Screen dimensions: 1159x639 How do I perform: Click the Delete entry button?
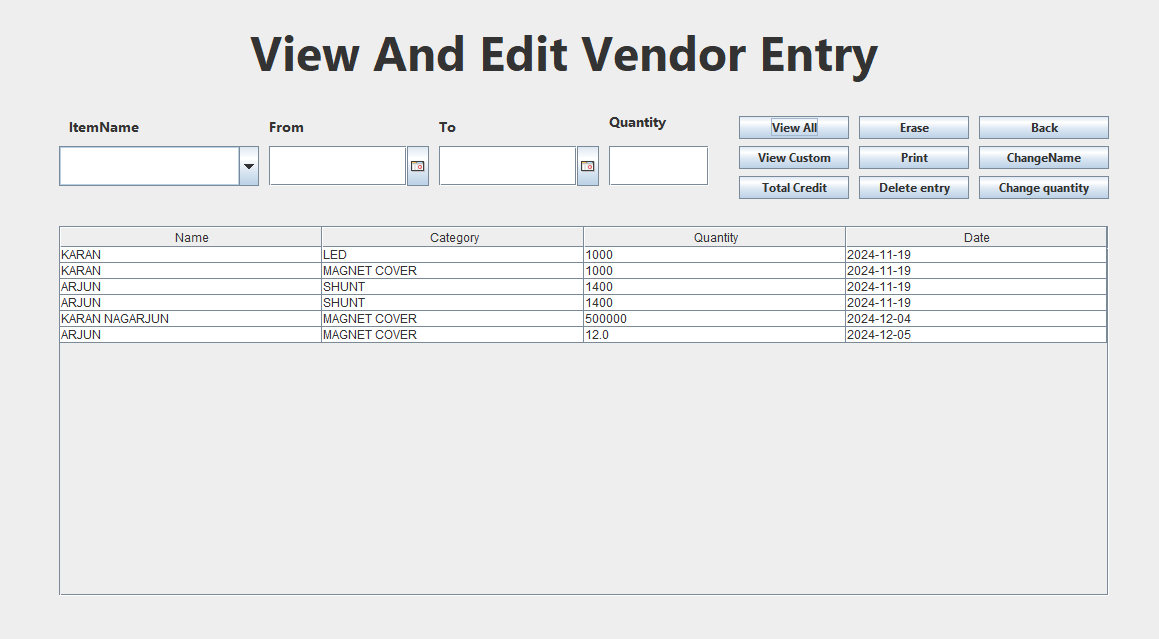tap(913, 187)
